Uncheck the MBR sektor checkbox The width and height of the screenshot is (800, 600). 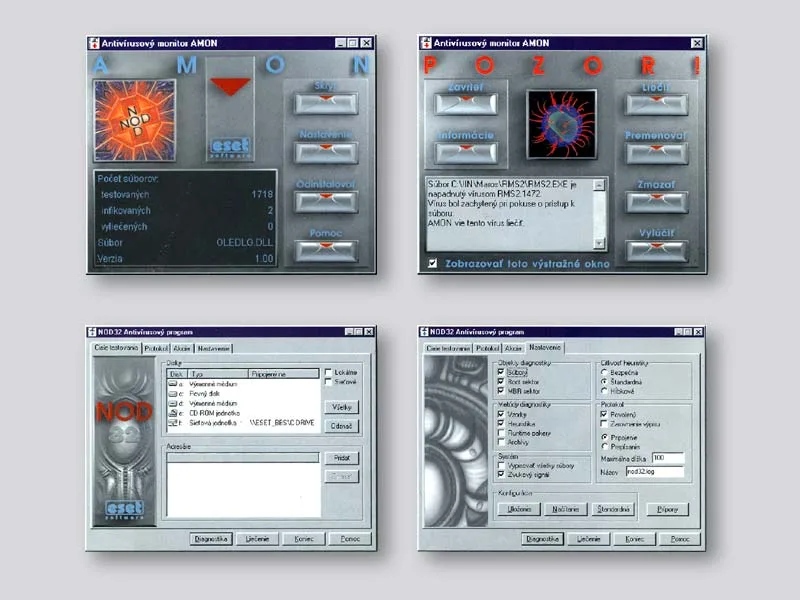click(x=501, y=391)
